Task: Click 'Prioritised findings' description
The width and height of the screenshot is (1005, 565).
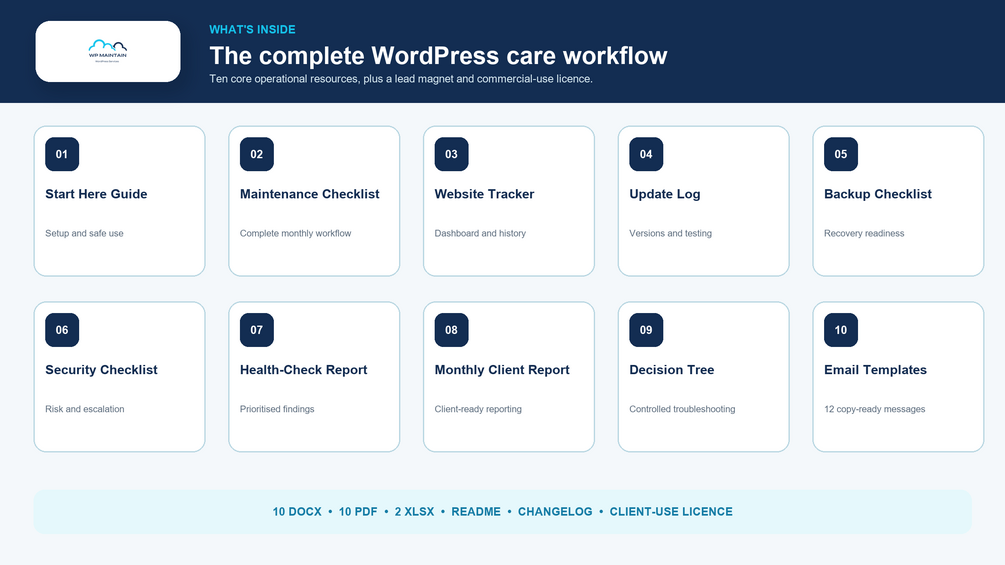Action: coord(277,409)
